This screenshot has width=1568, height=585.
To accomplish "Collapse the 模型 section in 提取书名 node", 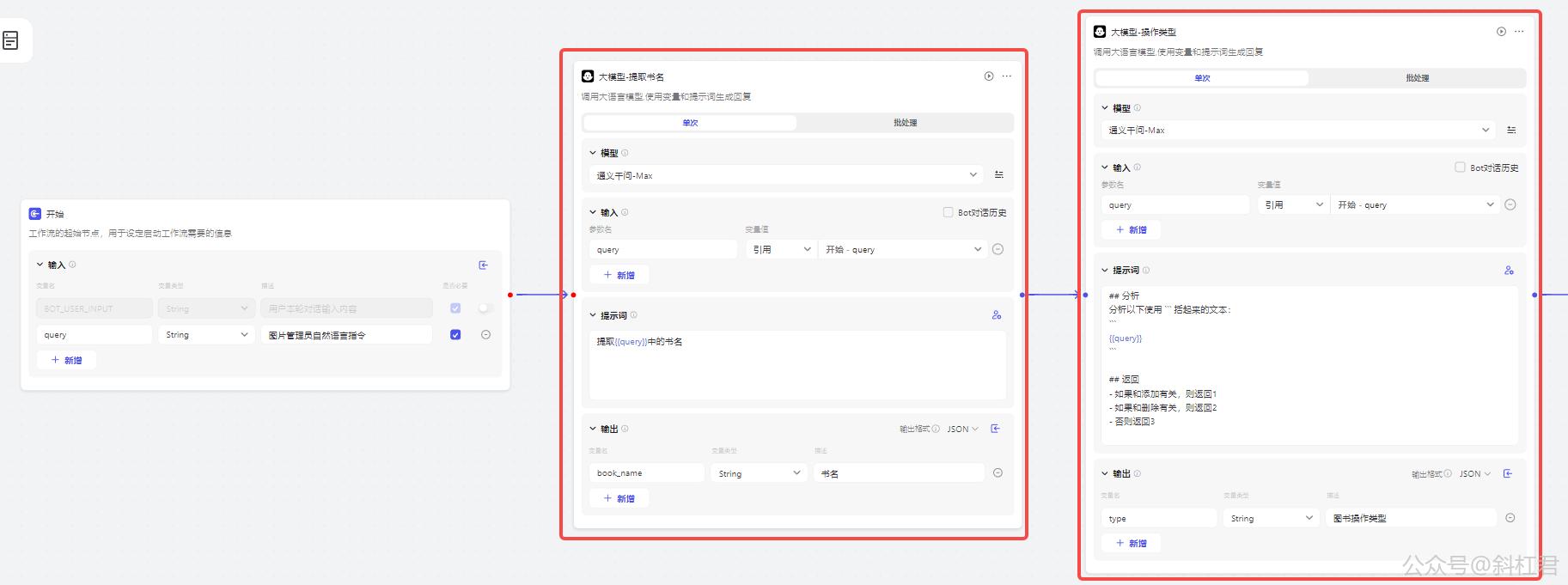I will (x=593, y=153).
